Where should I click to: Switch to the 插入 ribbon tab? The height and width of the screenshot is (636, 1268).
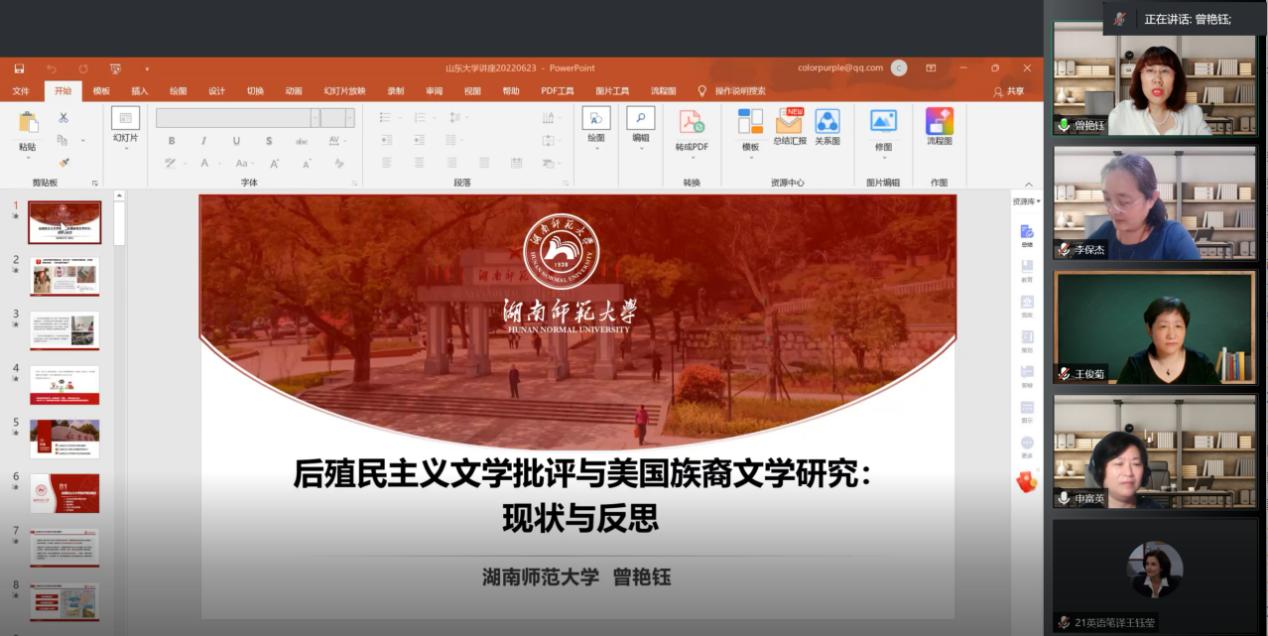[139, 91]
